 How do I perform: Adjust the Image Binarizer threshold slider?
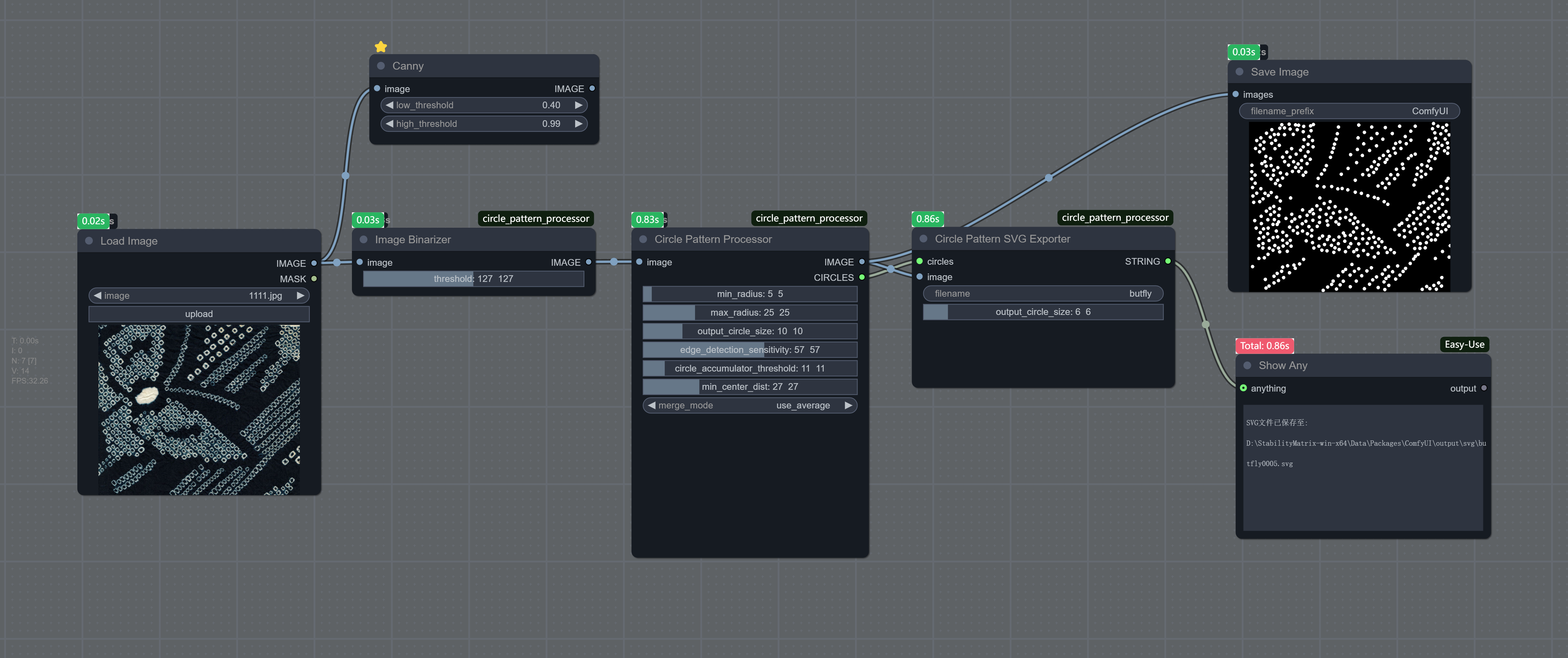[x=474, y=279]
